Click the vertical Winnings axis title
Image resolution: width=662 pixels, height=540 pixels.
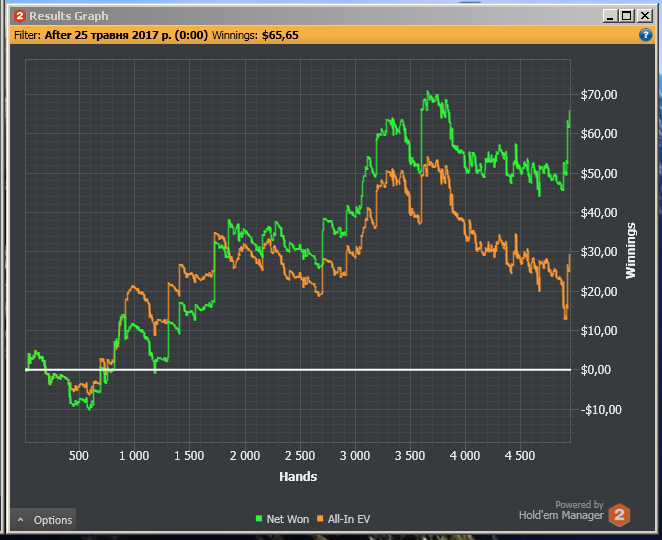click(630, 251)
